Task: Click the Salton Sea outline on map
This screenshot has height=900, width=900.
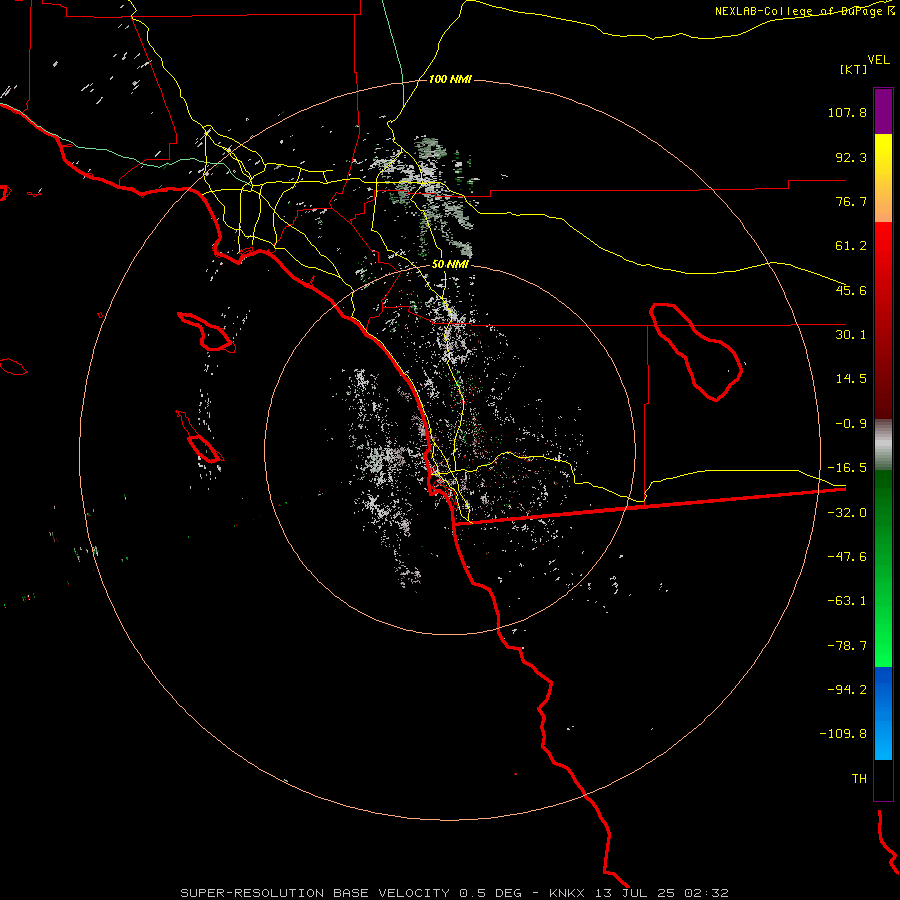Action: pyautogui.click(x=696, y=351)
